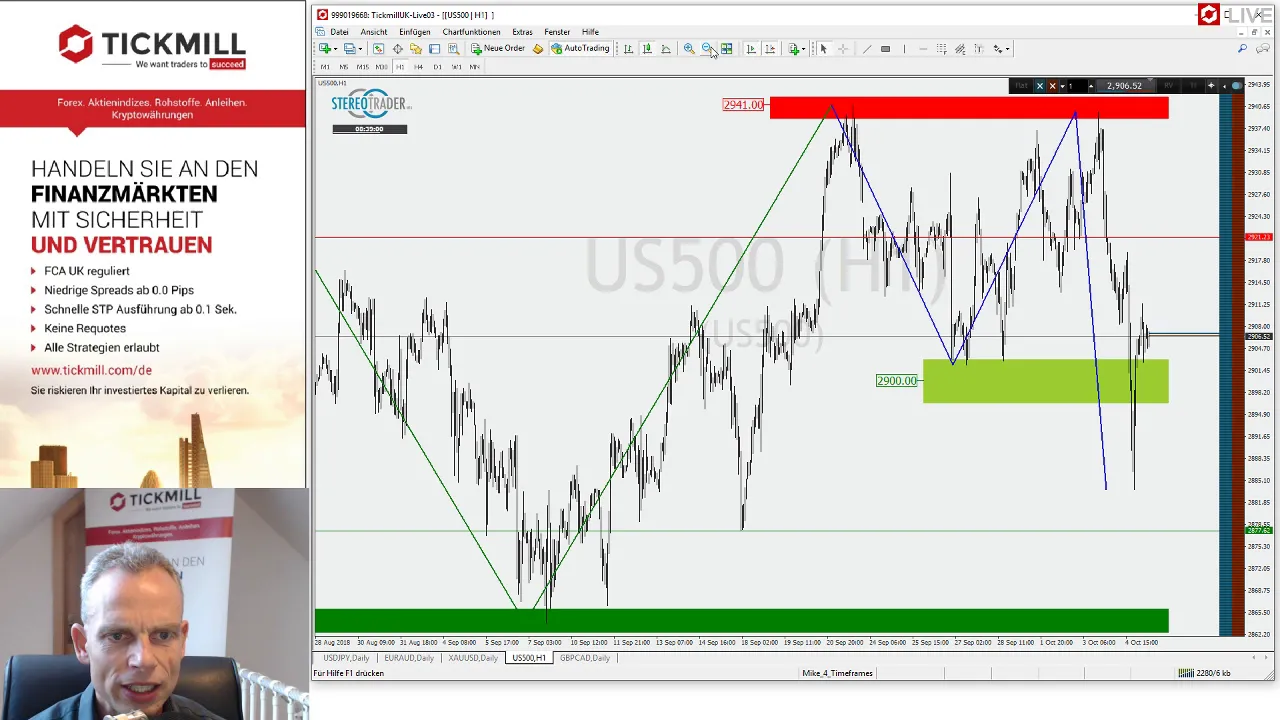Select the M1 timeframe

(x=325, y=66)
